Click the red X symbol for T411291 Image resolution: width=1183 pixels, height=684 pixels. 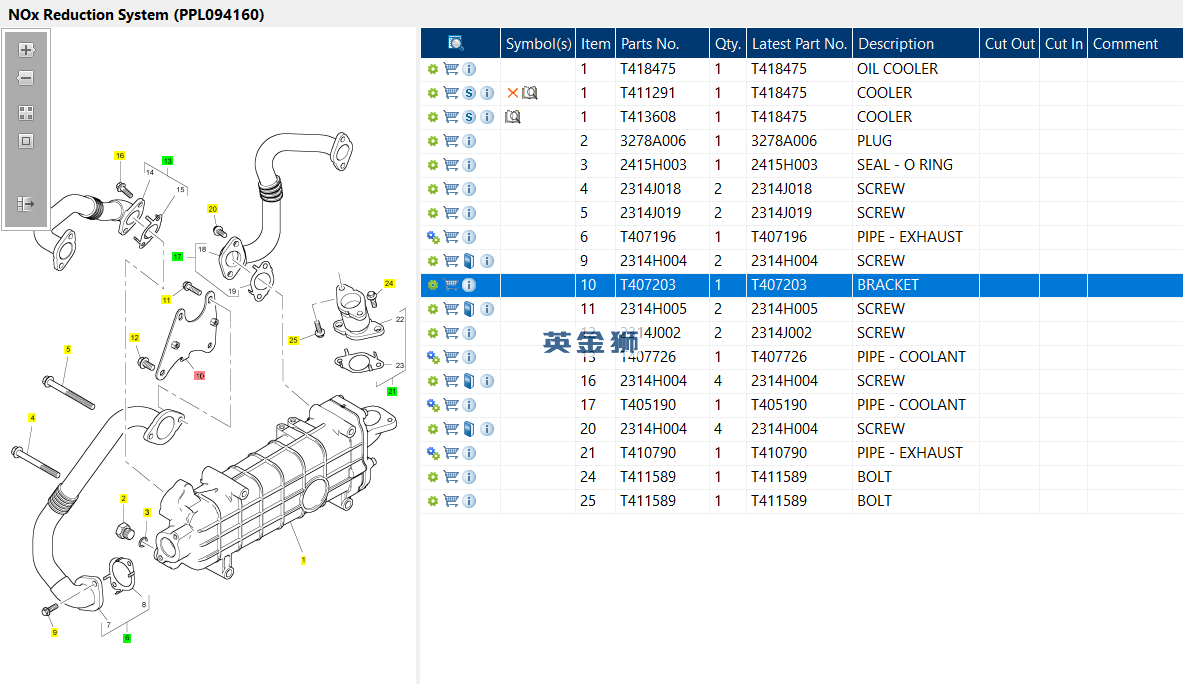(x=513, y=93)
